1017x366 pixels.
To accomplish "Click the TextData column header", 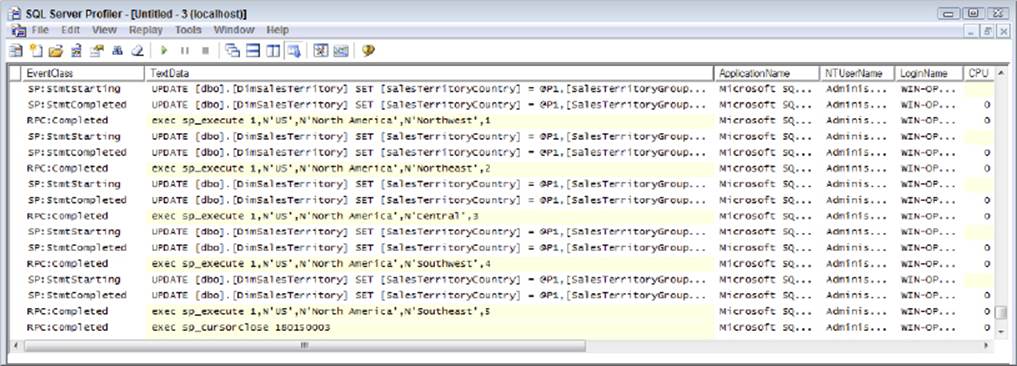I will click(x=429, y=73).
